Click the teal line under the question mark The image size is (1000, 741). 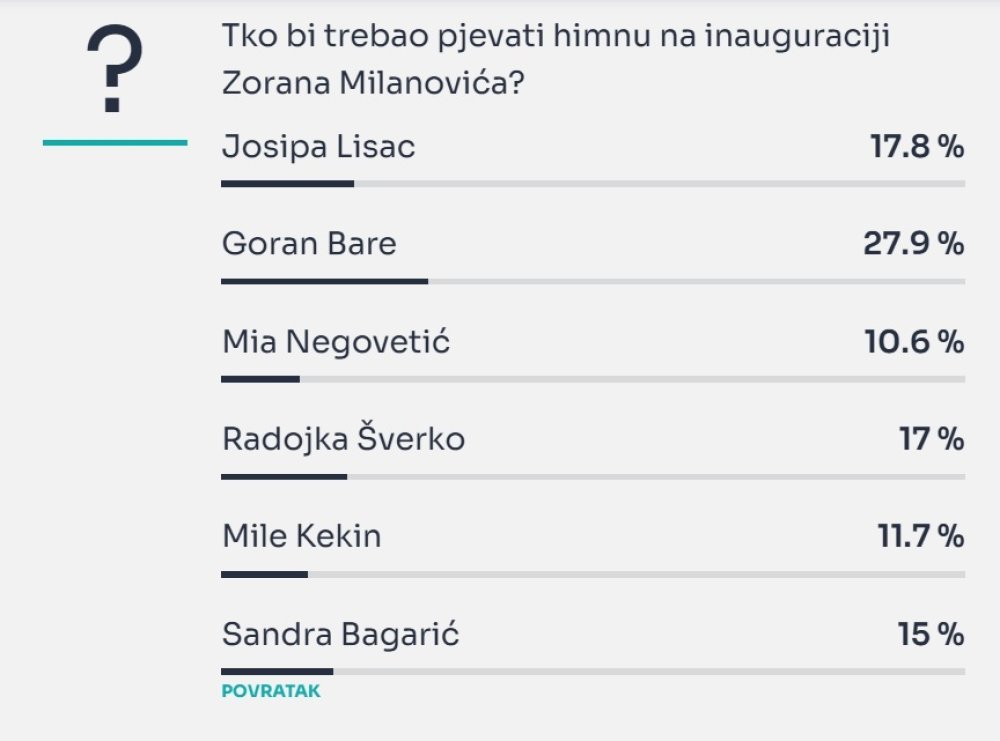pyautogui.click(x=115, y=143)
